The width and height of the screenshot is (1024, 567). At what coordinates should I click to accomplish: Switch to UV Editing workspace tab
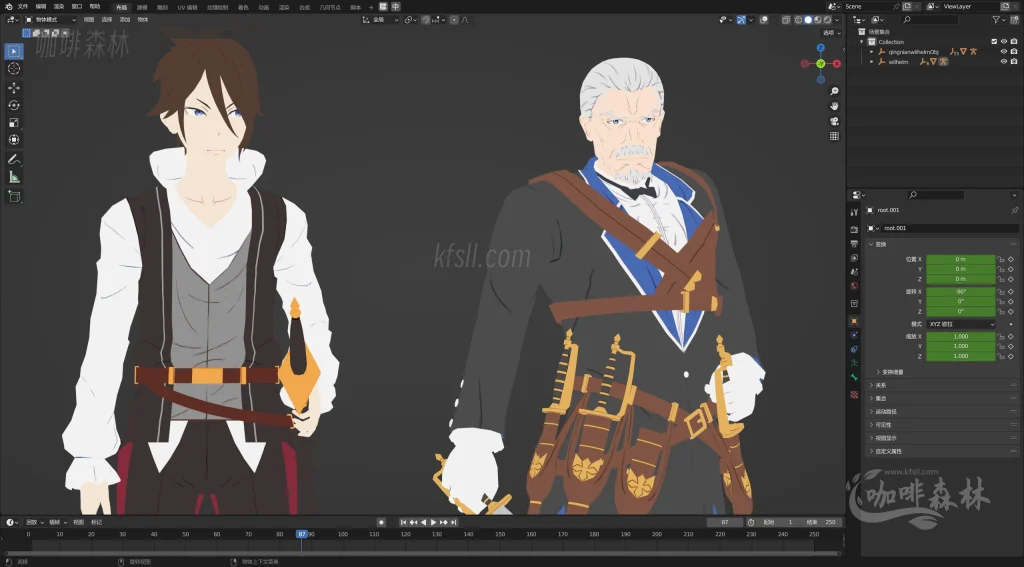[187, 7]
